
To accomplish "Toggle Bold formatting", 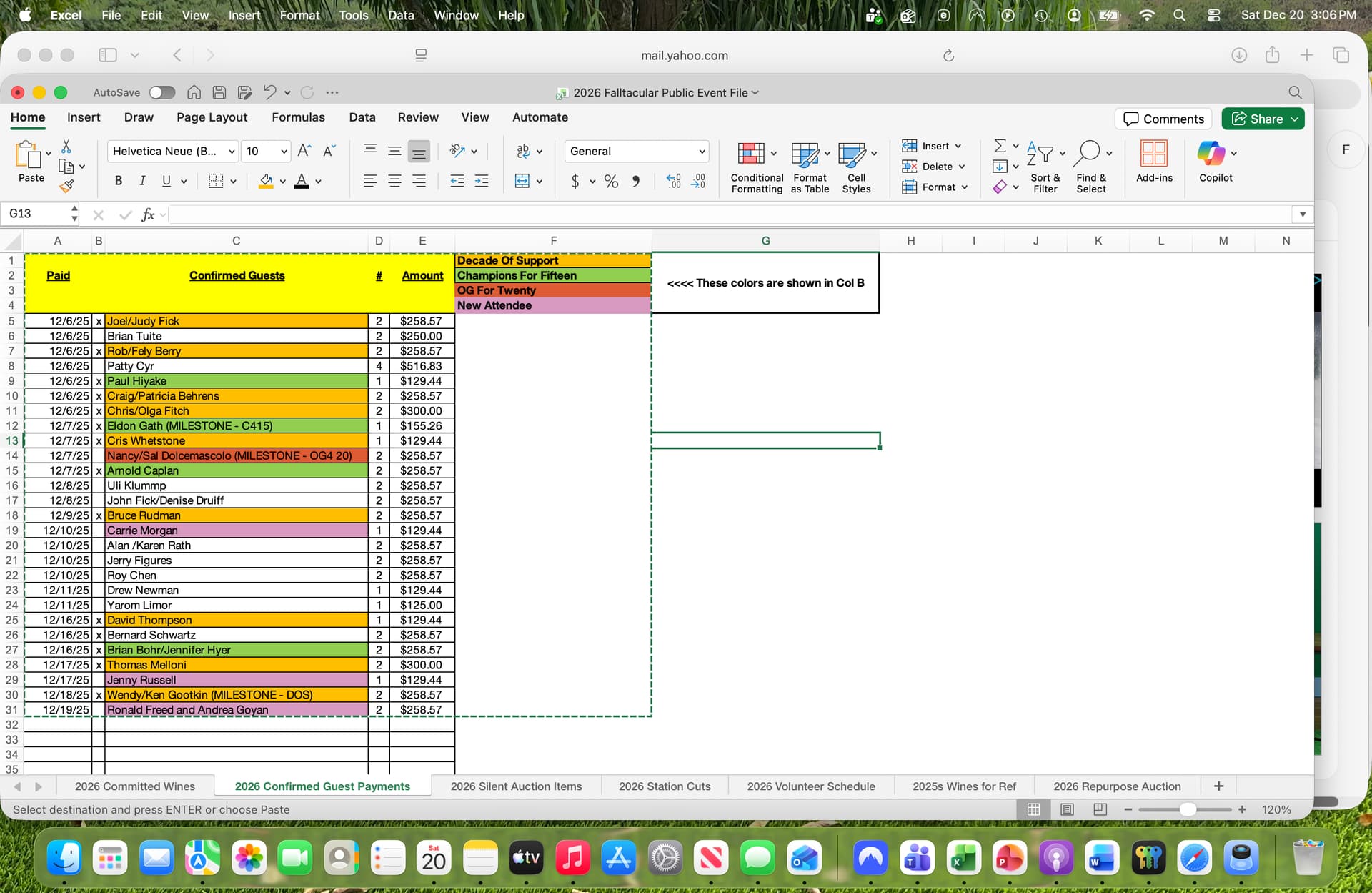I will pos(119,182).
